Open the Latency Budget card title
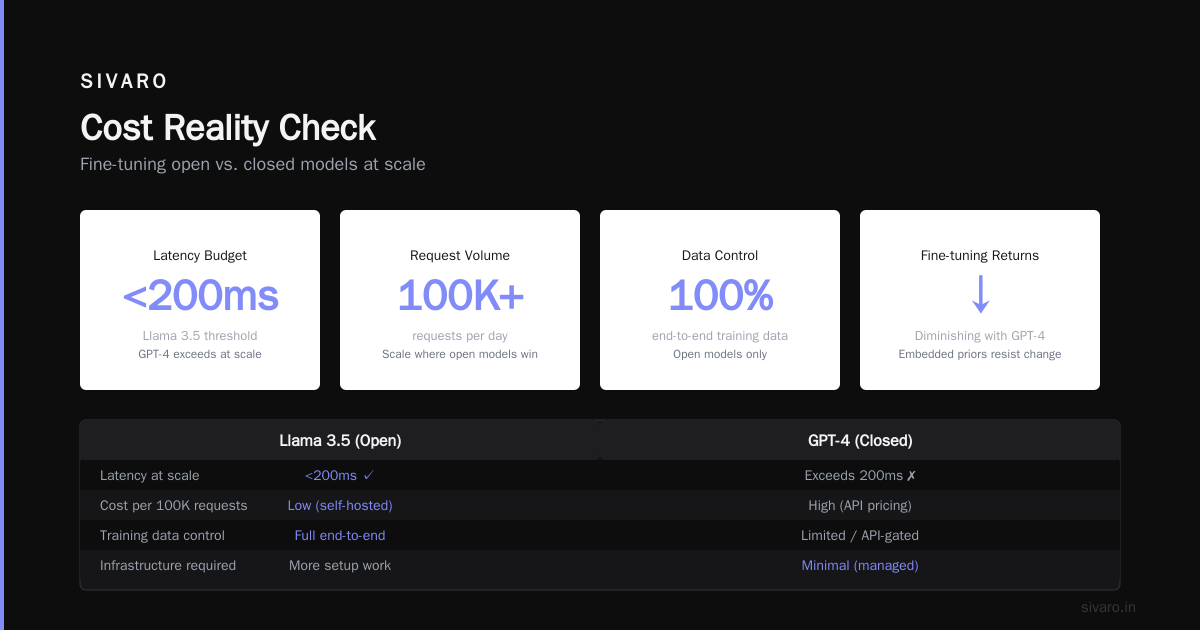The width and height of the screenshot is (1200, 630). (x=200, y=255)
